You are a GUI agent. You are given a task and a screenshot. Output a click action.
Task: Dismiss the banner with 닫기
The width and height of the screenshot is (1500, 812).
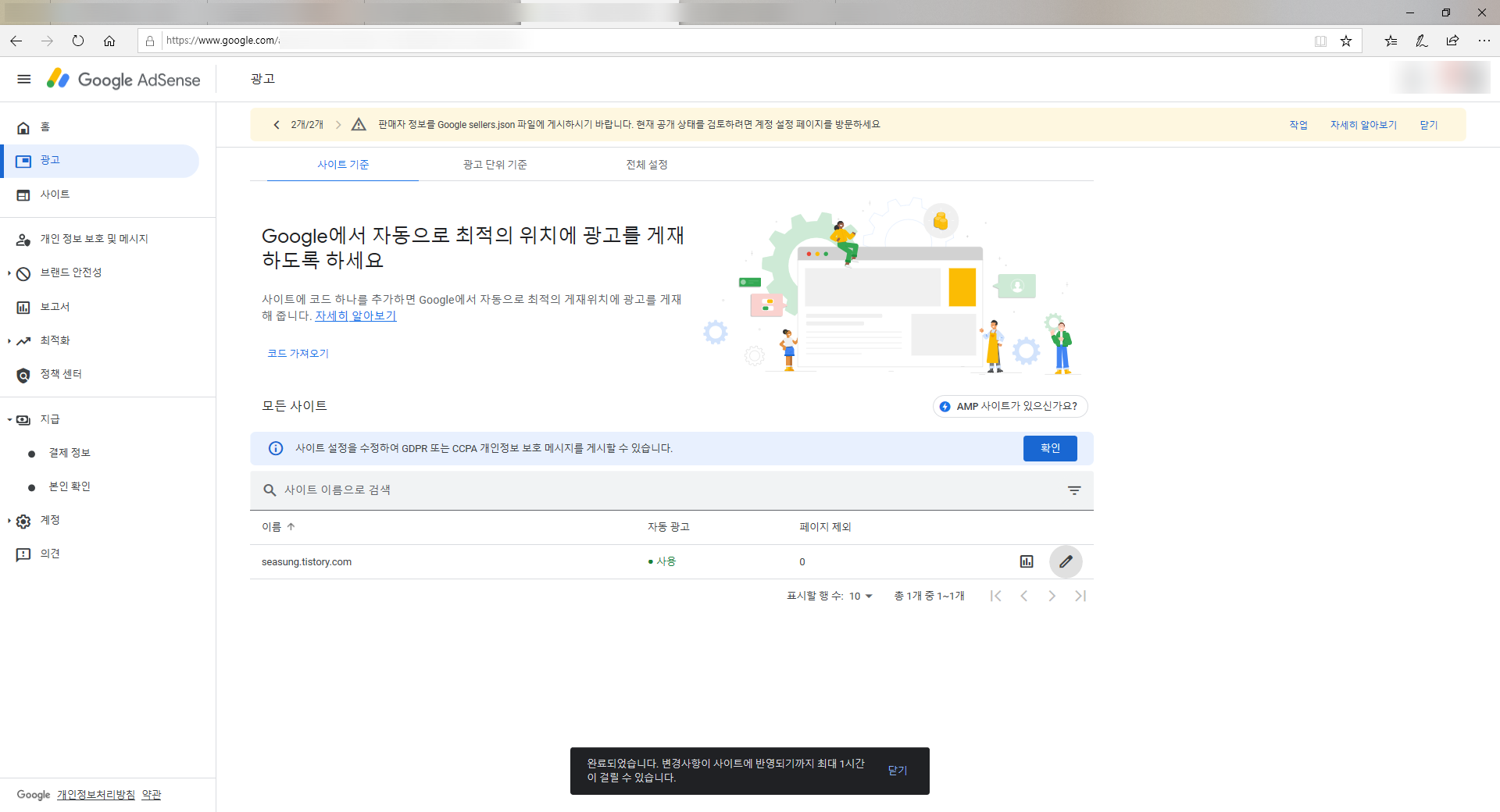click(x=1429, y=125)
